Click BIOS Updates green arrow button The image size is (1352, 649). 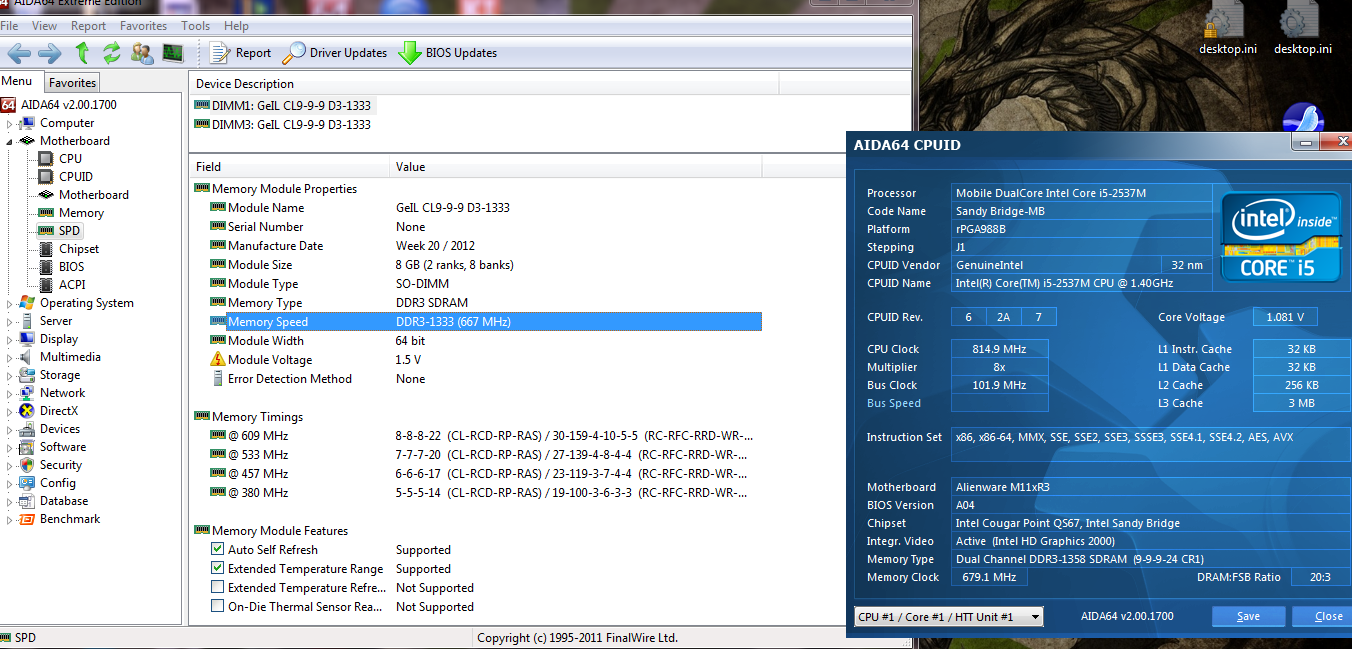(x=448, y=53)
